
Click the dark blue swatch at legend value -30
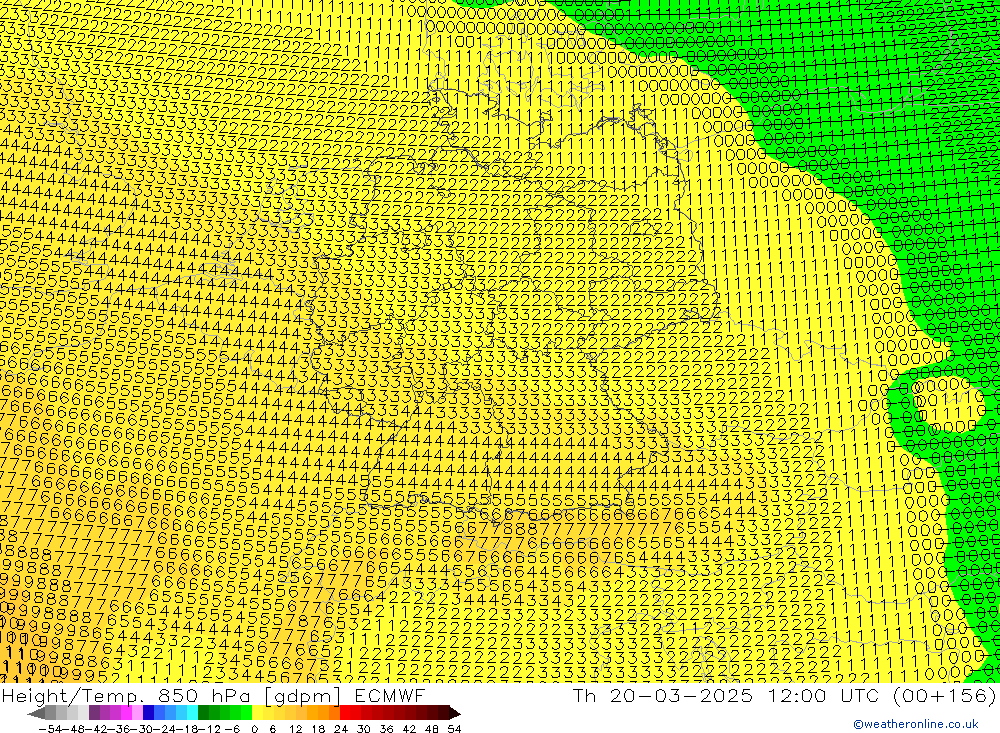pyautogui.click(x=148, y=713)
